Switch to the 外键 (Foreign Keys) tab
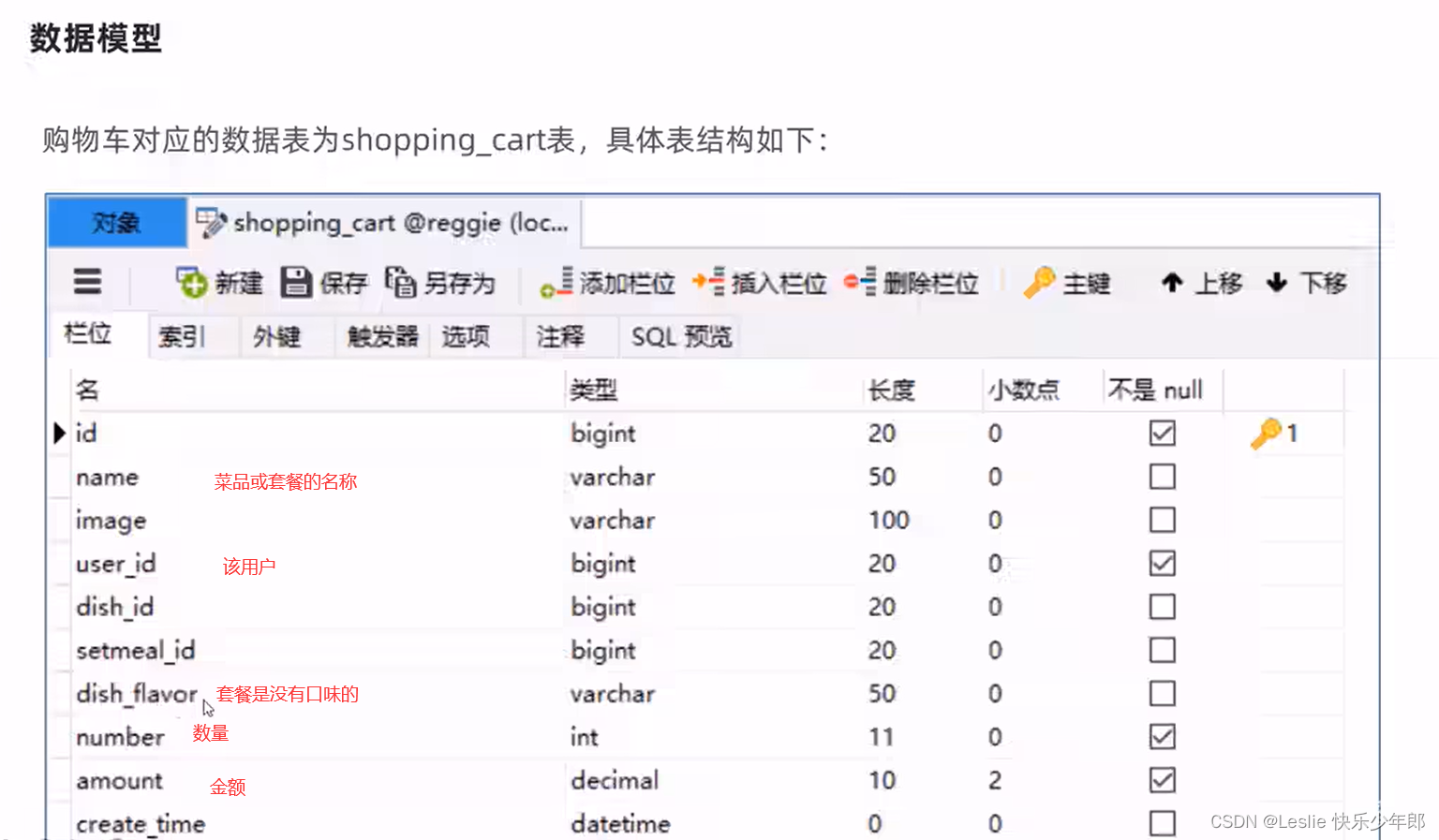The image size is (1439, 840). [x=277, y=336]
